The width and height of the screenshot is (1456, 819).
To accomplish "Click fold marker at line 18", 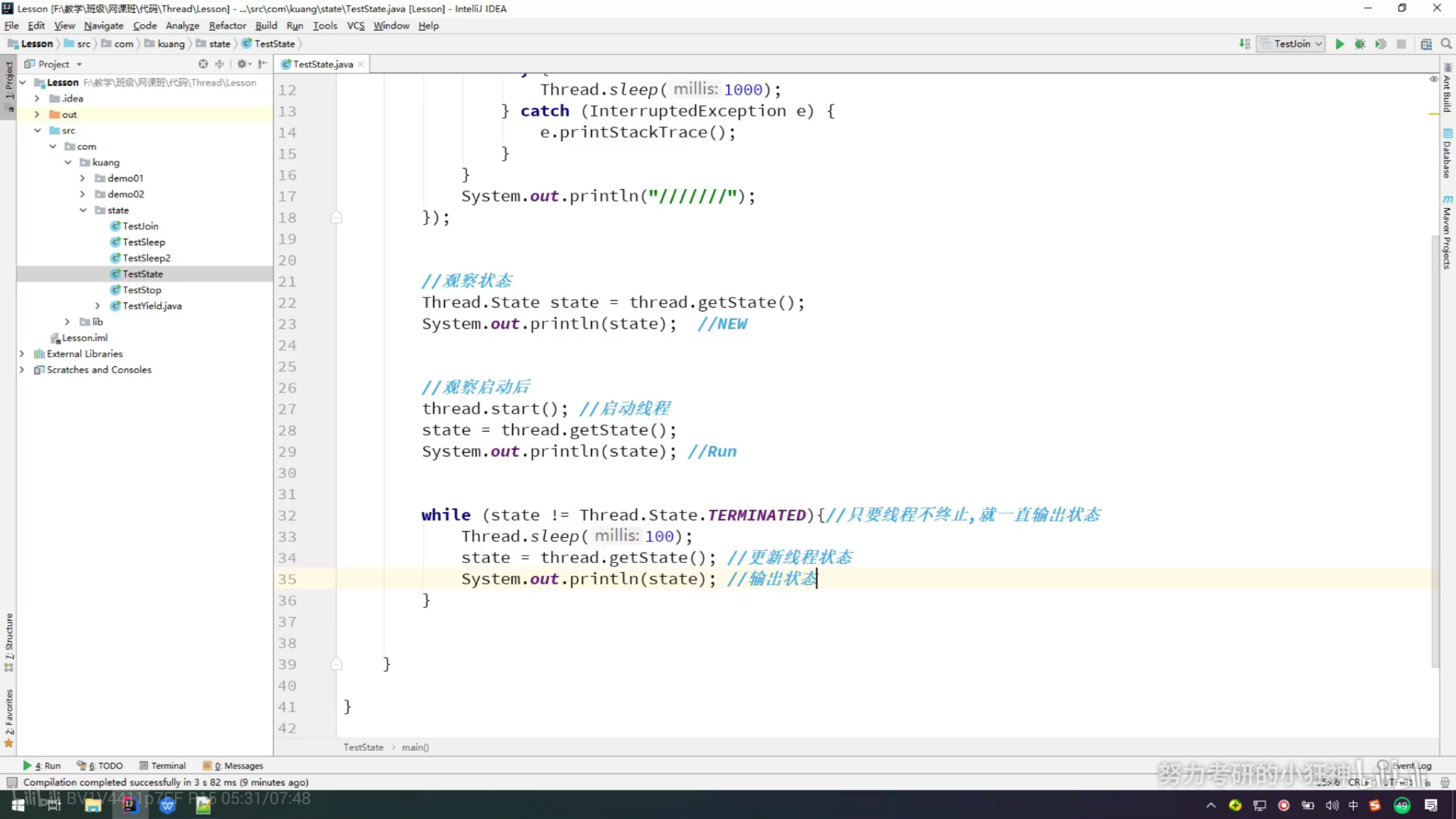I will click(337, 218).
